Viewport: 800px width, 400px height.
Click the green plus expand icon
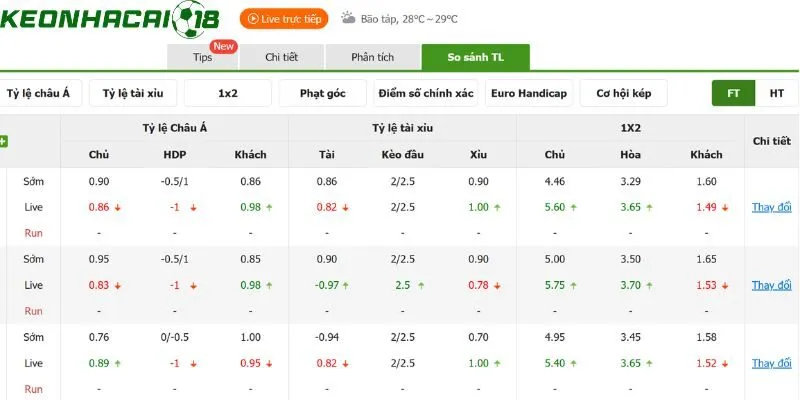3,141
